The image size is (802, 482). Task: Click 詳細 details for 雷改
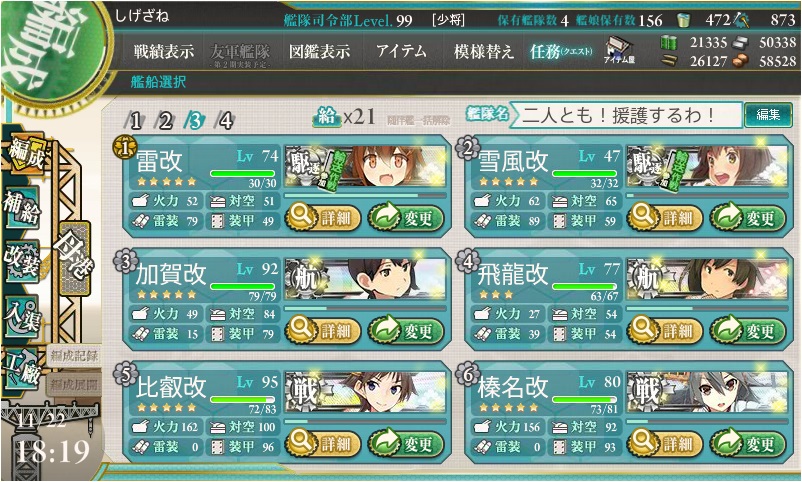pyautogui.click(x=323, y=218)
